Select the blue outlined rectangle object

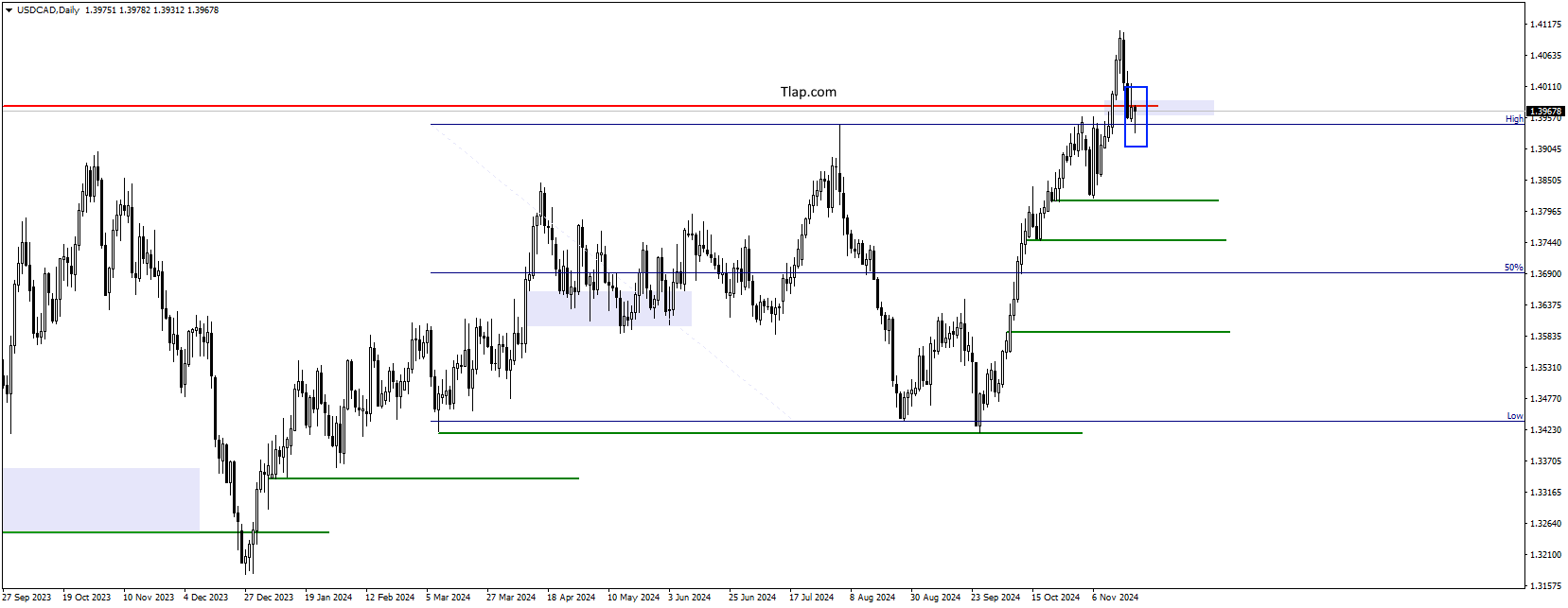click(x=1136, y=116)
